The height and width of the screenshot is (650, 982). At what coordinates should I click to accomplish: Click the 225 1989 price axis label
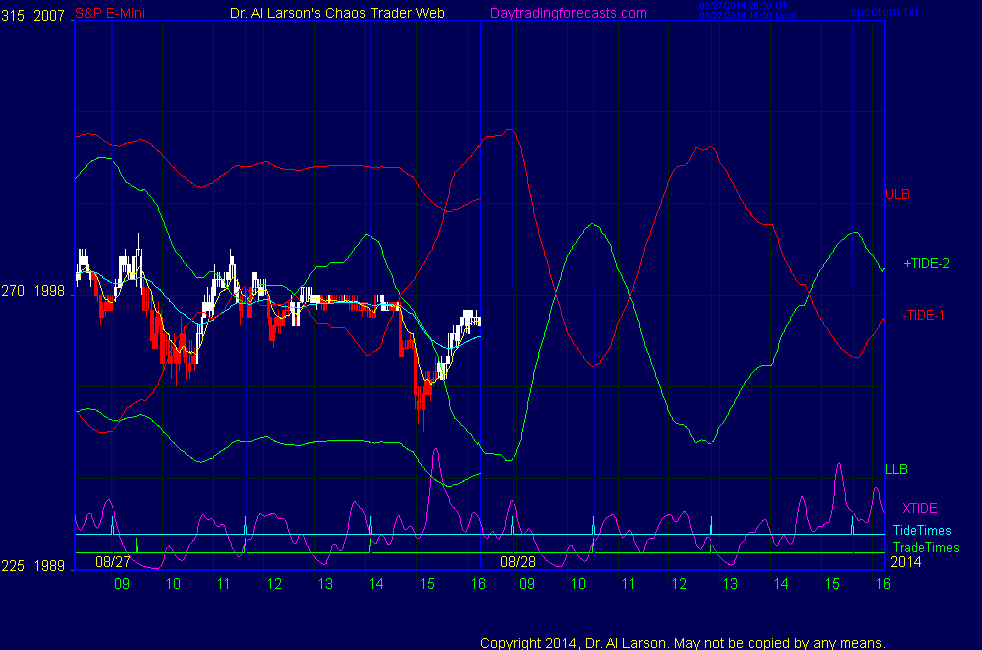[33, 566]
